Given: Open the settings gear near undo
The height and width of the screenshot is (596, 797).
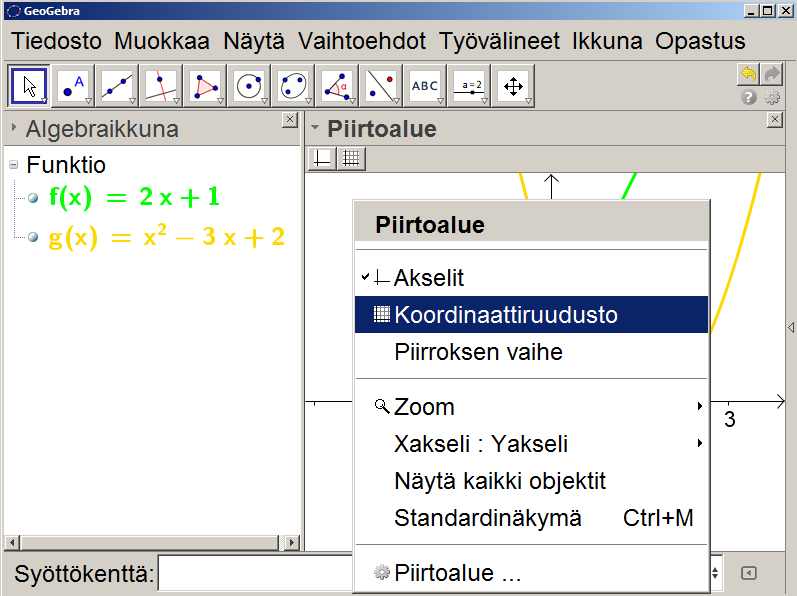Looking at the screenshot, I should click(x=772, y=97).
